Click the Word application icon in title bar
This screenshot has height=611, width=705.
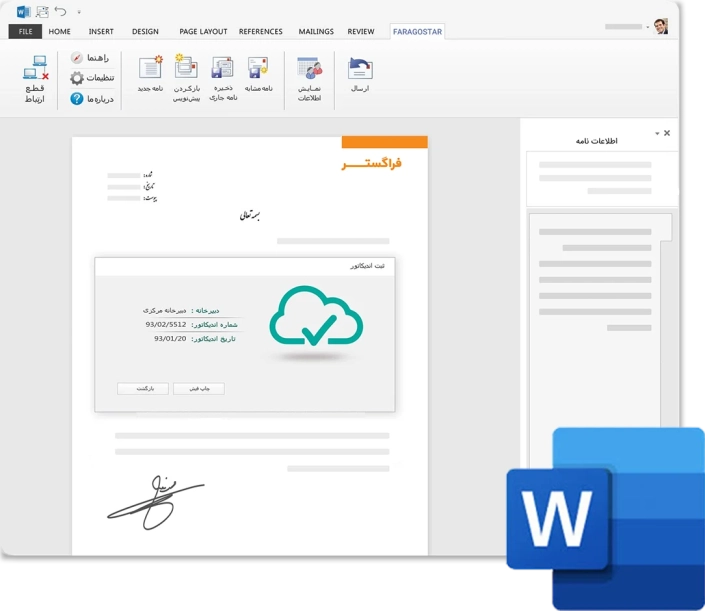pyautogui.click(x=23, y=12)
